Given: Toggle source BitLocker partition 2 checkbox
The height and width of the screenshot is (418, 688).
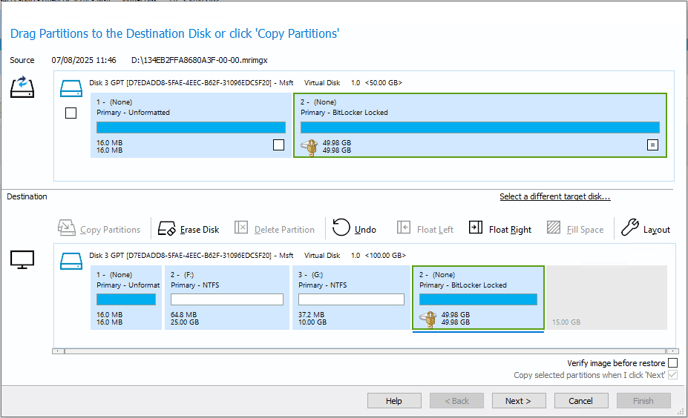Looking at the screenshot, I should point(652,145).
